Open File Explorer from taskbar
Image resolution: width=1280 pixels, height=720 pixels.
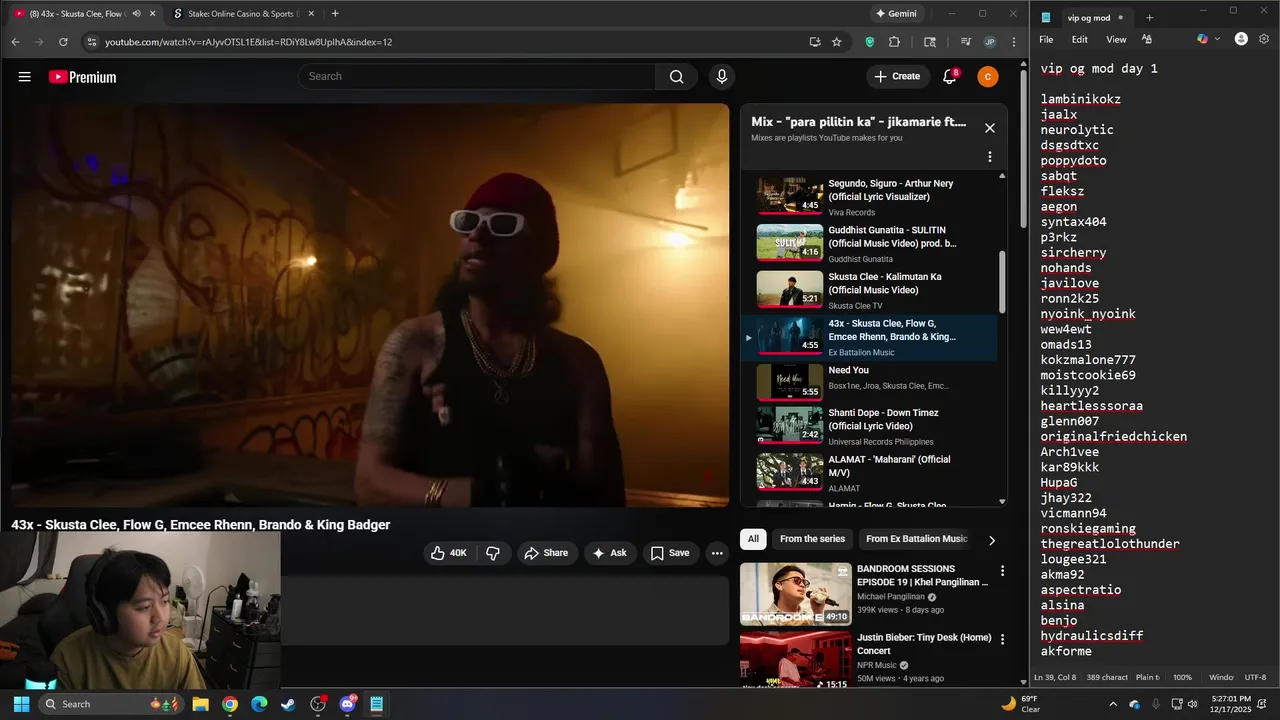pos(200,704)
